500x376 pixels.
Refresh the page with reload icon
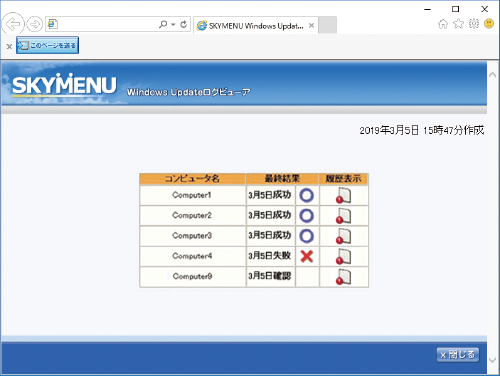183,24
